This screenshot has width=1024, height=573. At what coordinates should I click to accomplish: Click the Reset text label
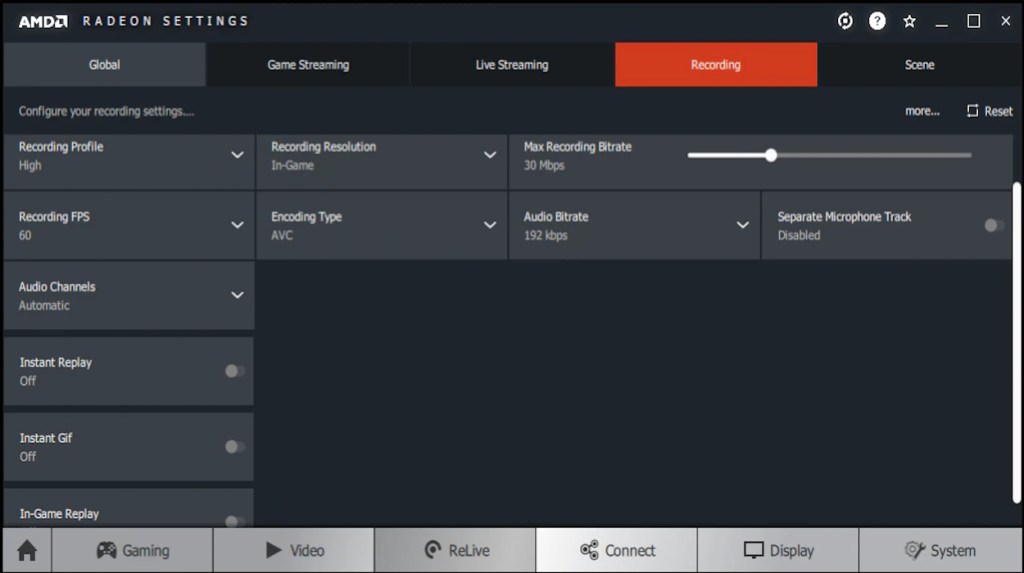(999, 111)
